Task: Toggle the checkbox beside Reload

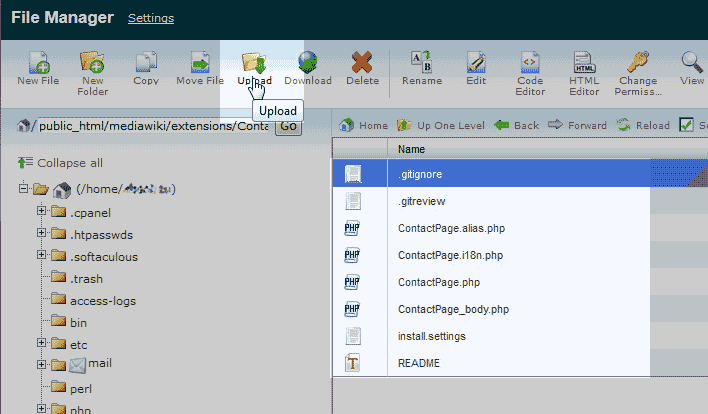Action: [x=686, y=125]
